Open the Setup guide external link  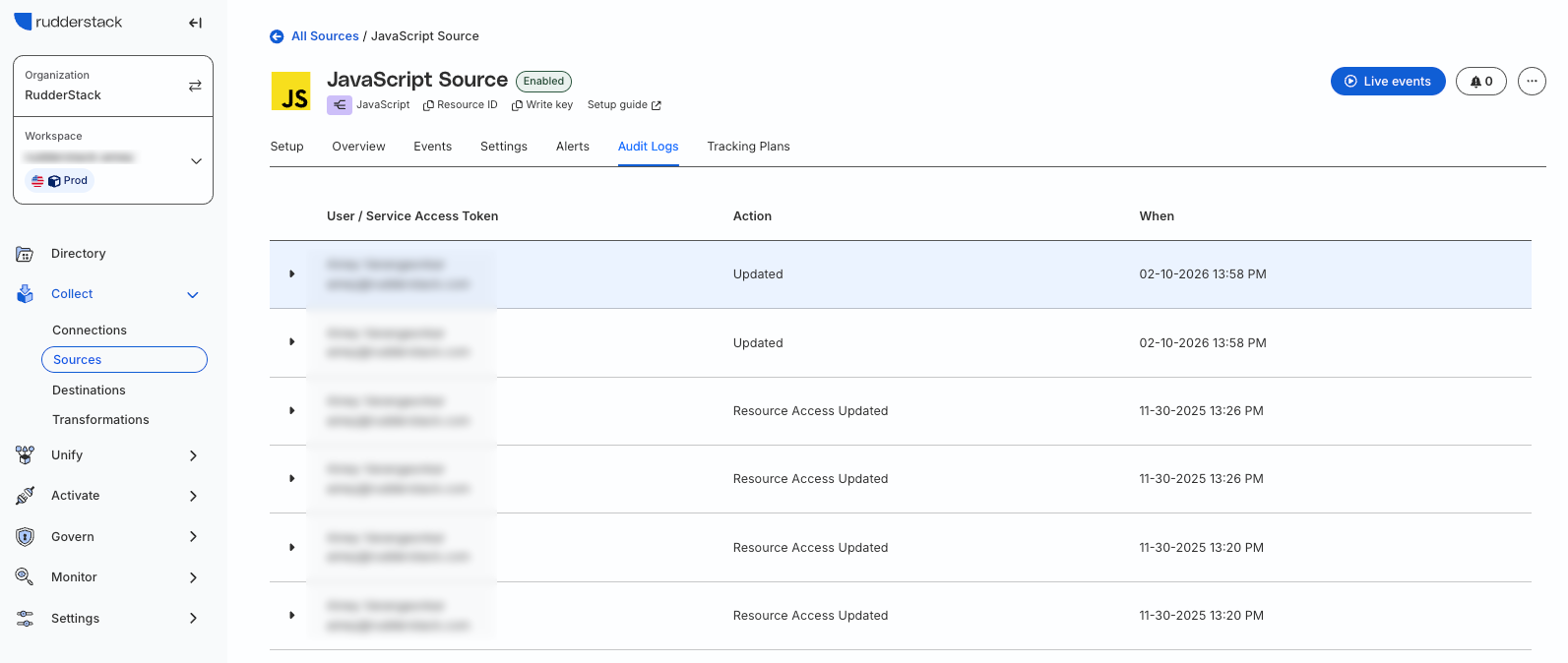point(624,105)
